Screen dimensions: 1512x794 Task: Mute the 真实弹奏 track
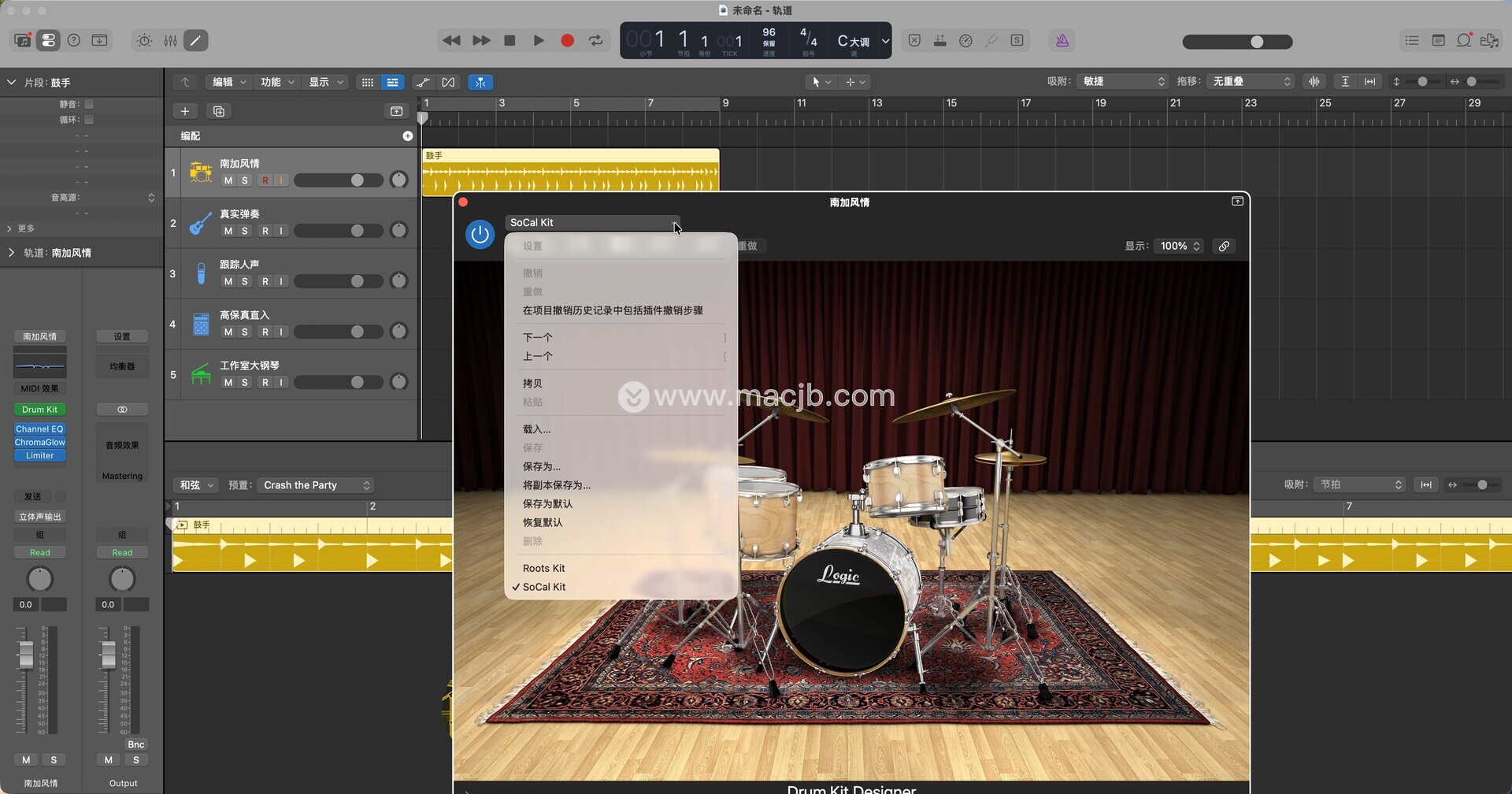228,231
